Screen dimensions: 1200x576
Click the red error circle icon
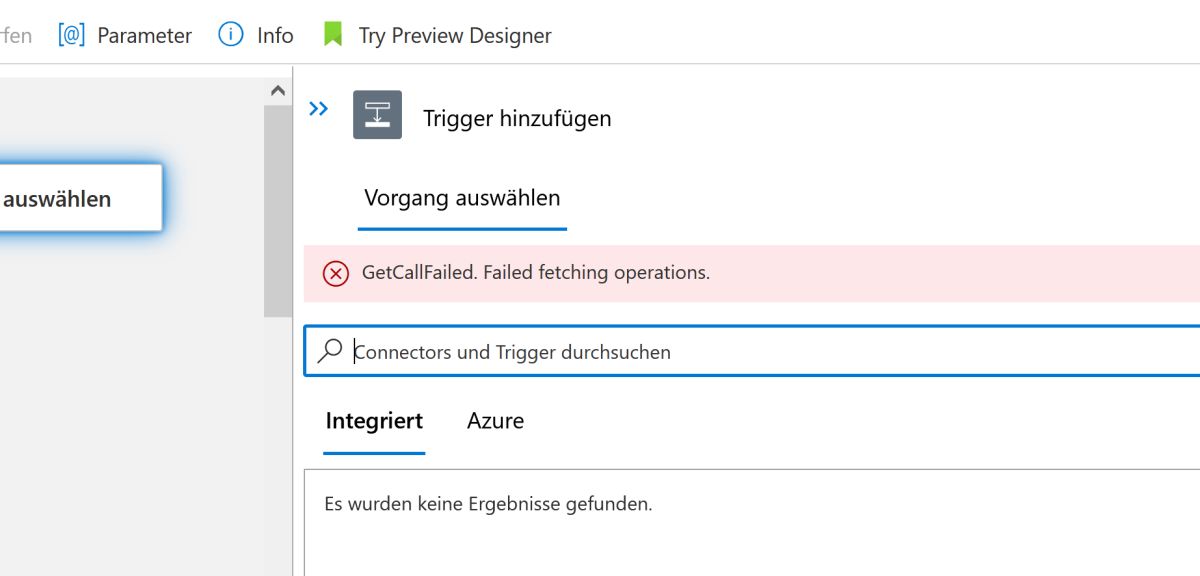(336, 273)
